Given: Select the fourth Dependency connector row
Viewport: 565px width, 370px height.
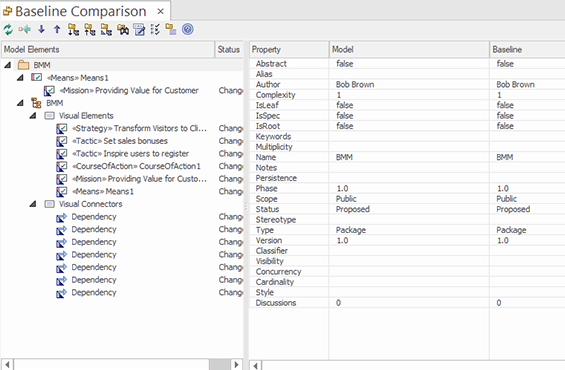Looking at the screenshot, I should tap(94, 255).
